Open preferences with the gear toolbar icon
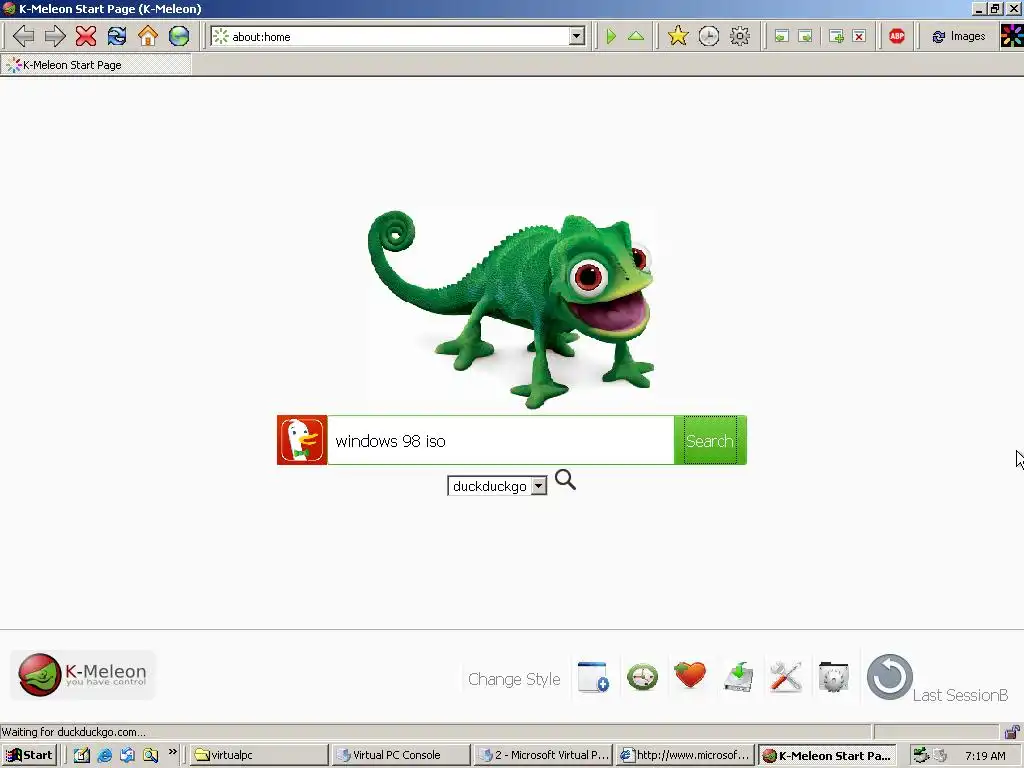This screenshot has width=1024, height=768. point(740,36)
